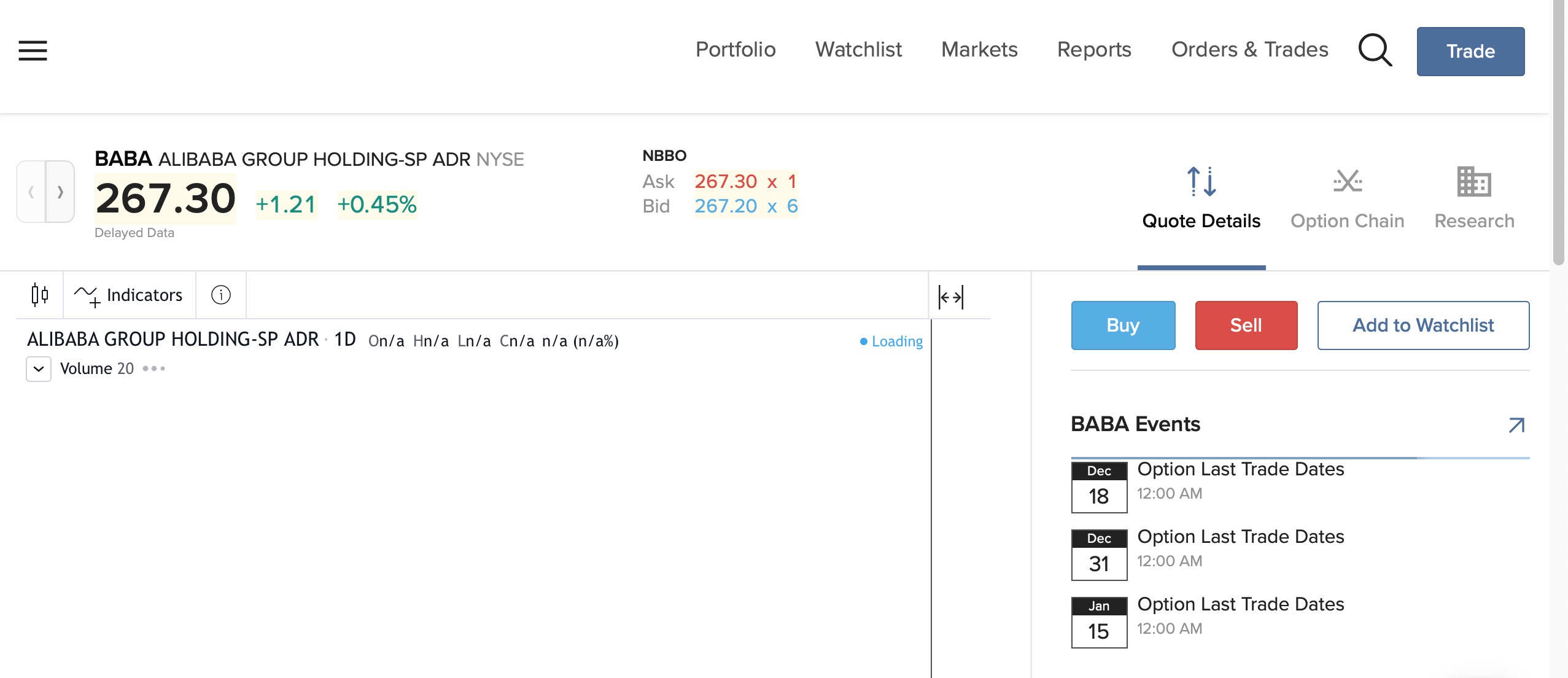Image resolution: width=1568 pixels, height=678 pixels.
Task: Click the Volume 20 indicator label
Action: [x=96, y=368]
